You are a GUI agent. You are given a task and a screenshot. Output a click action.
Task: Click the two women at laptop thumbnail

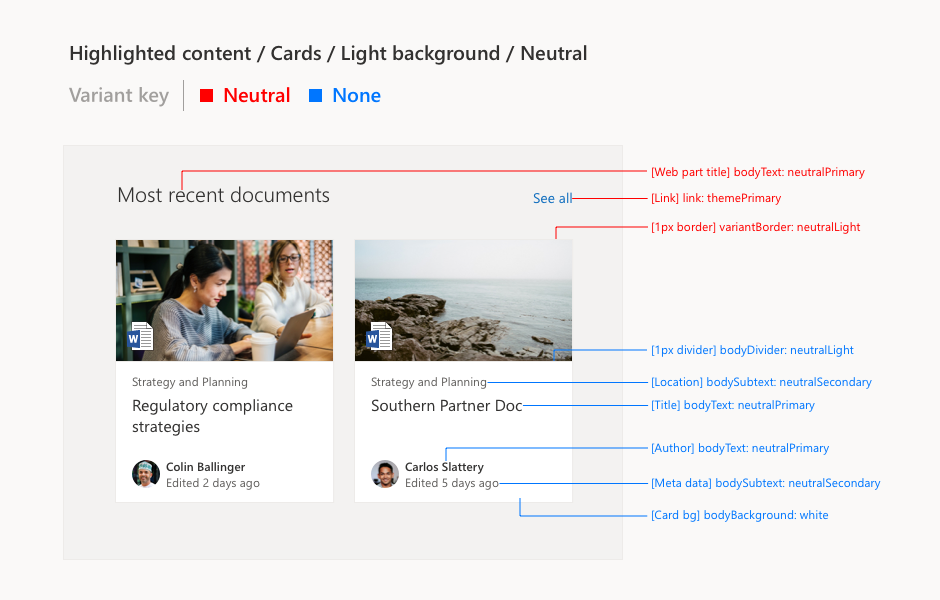click(x=224, y=300)
